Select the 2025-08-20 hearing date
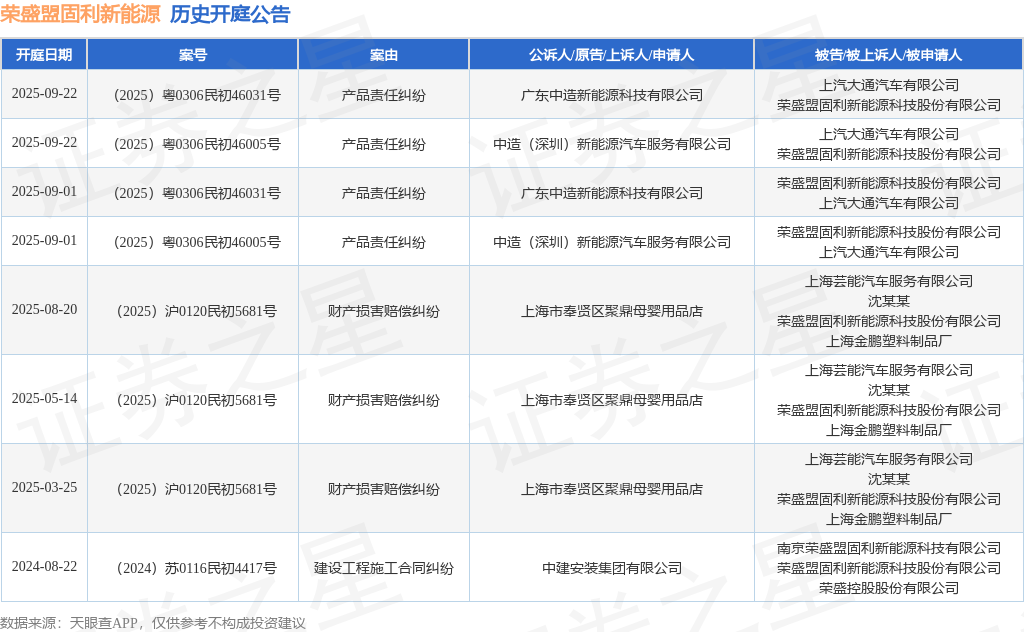 (x=44, y=309)
